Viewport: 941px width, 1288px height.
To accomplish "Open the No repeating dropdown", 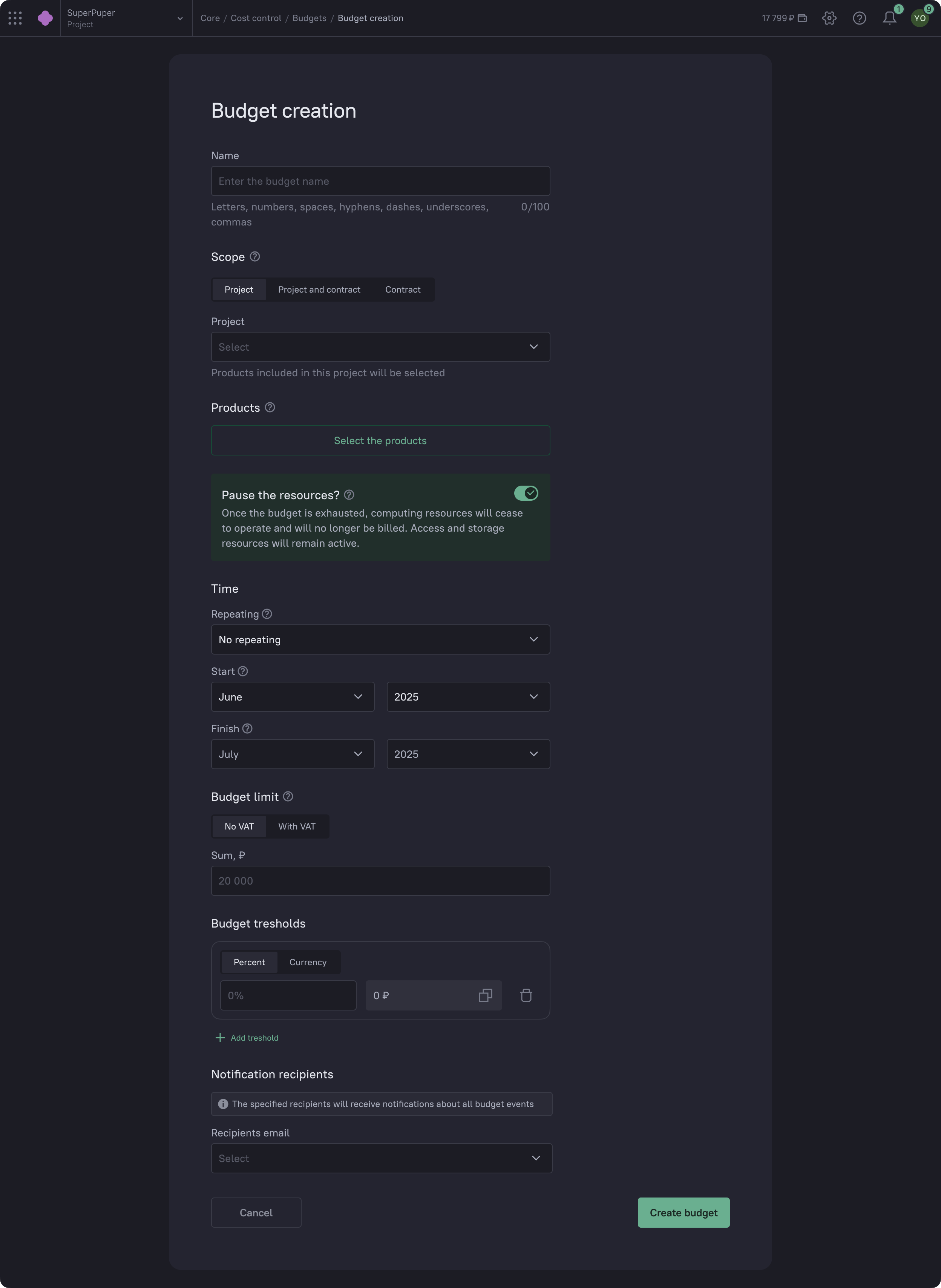I will click(x=380, y=639).
